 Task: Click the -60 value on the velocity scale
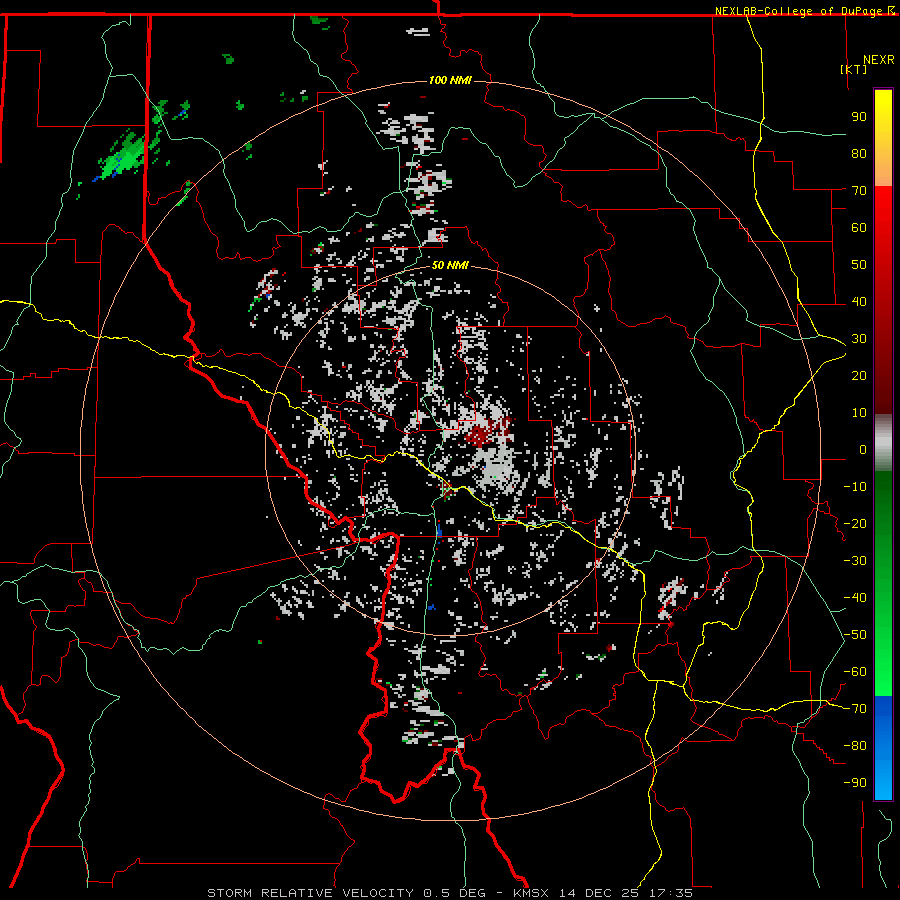[x=855, y=672]
